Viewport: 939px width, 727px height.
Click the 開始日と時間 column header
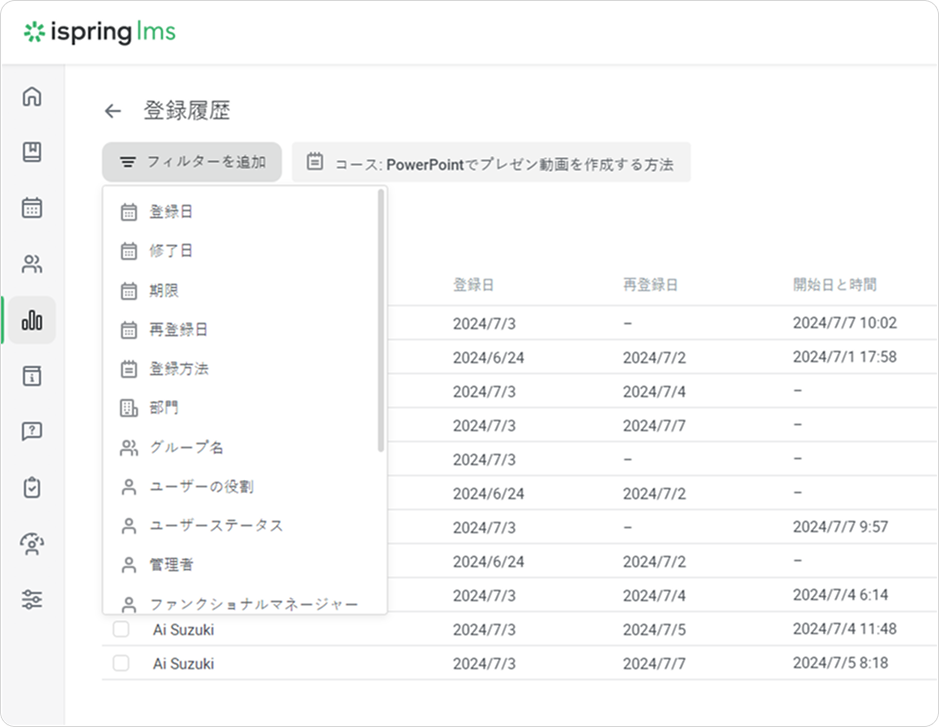coord(834,285)
